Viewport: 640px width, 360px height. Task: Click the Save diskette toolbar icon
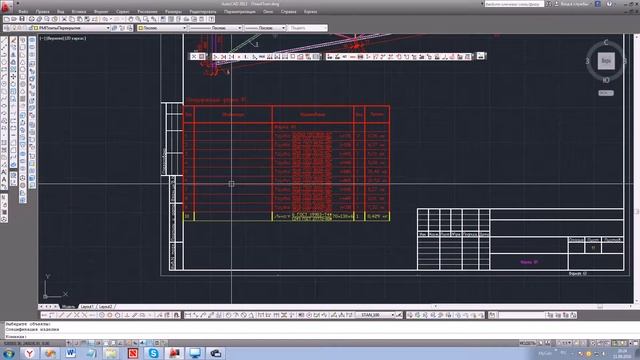[22, 19]
